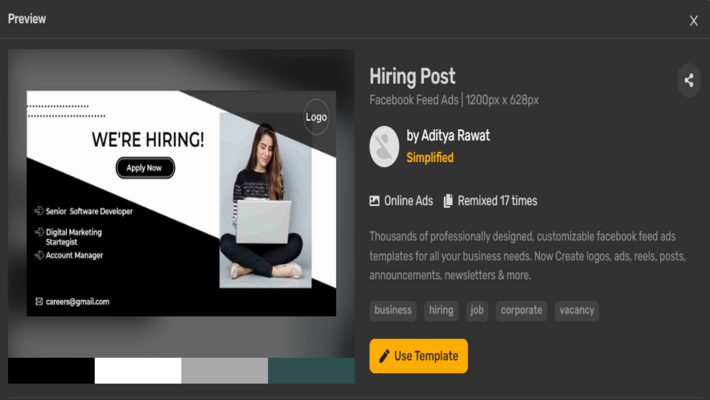Viewport: 710px width, 400px height.
Task: Click the Hiring Post template preview image
Action: [x=181, y=203]
